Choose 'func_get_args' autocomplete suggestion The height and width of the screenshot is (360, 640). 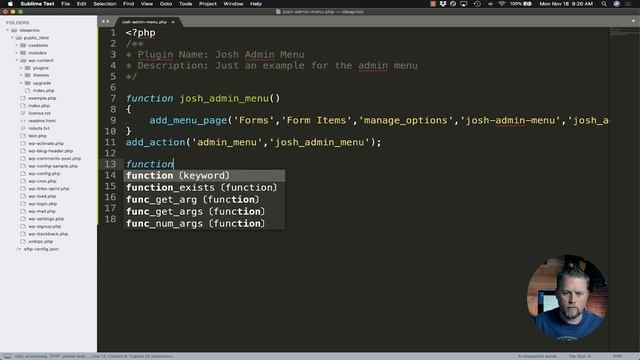click(204, 212)
